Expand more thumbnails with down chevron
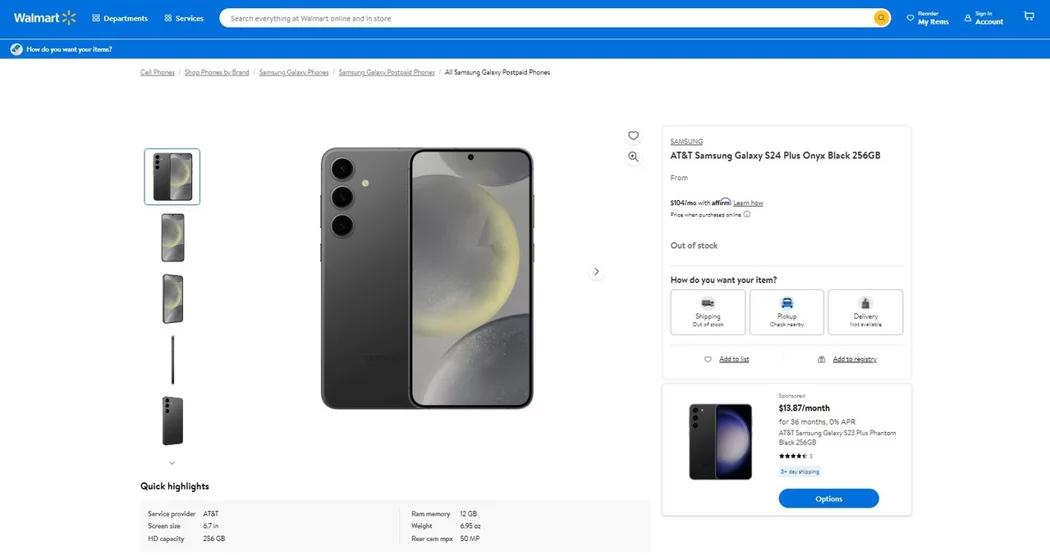Image resolution: width=1050 pixels, height=555 pixels. tap(172, 463)
